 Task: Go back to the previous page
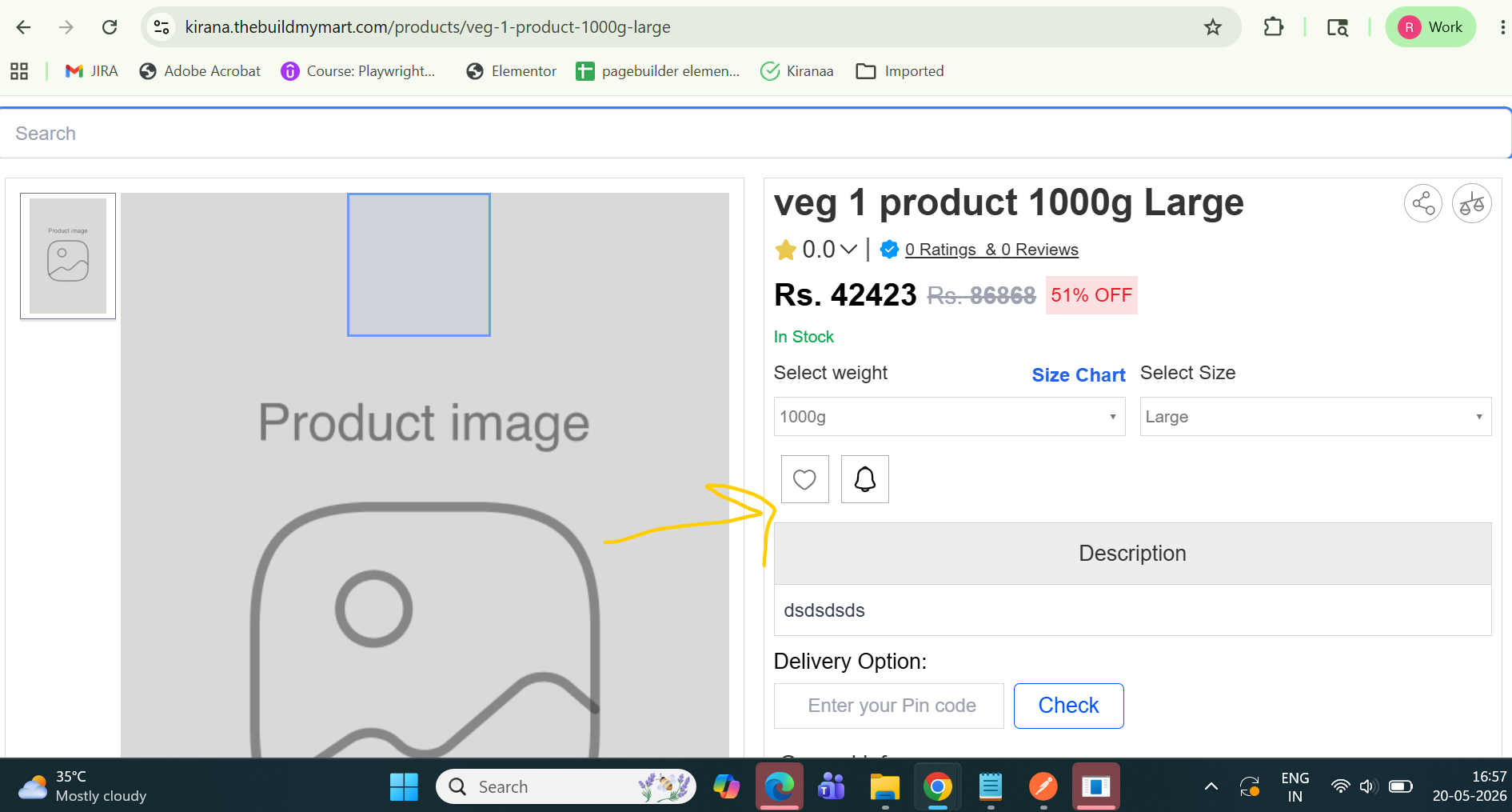[24, 27]
